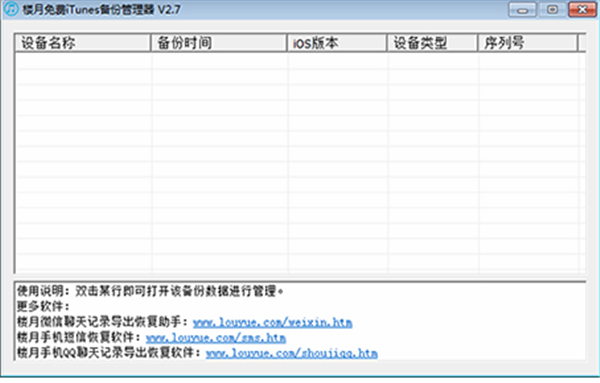Sort by iOS版本 column header
Viewport: 600px width, 383px height.
point(337,42)
